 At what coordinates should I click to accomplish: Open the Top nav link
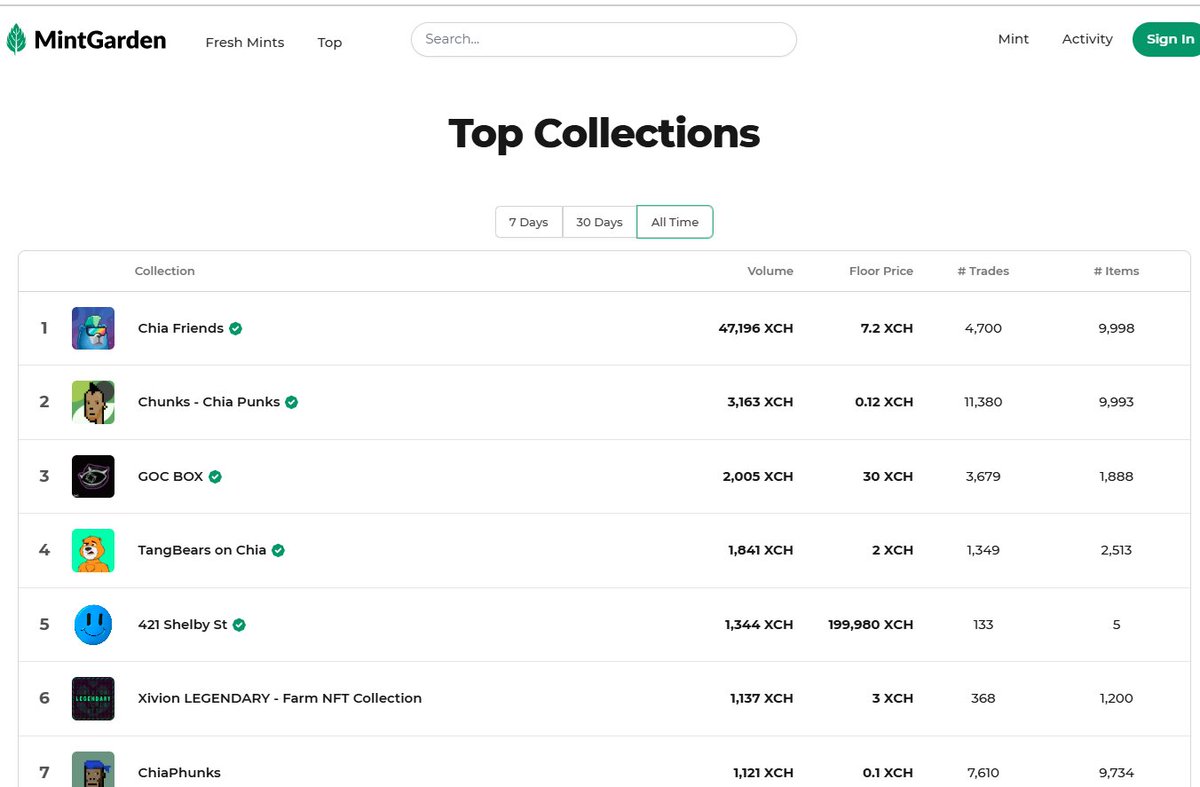(x=330, y=42)
